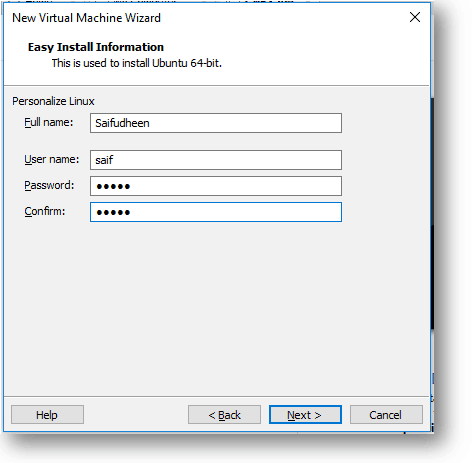Select the User name input box
The image size is (472, 463).
216,160
